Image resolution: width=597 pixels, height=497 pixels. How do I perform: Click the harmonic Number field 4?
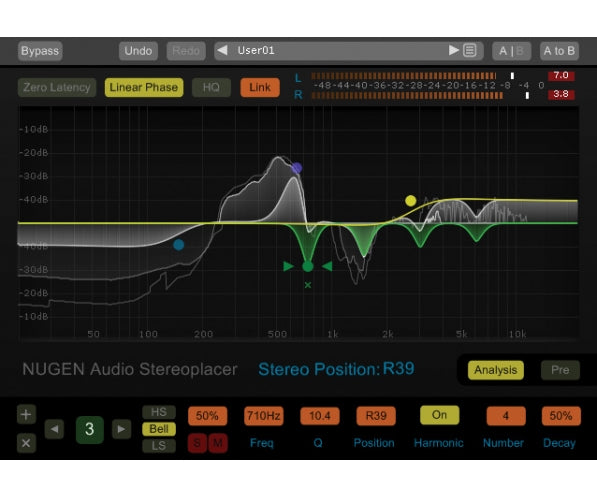(506, 415)
